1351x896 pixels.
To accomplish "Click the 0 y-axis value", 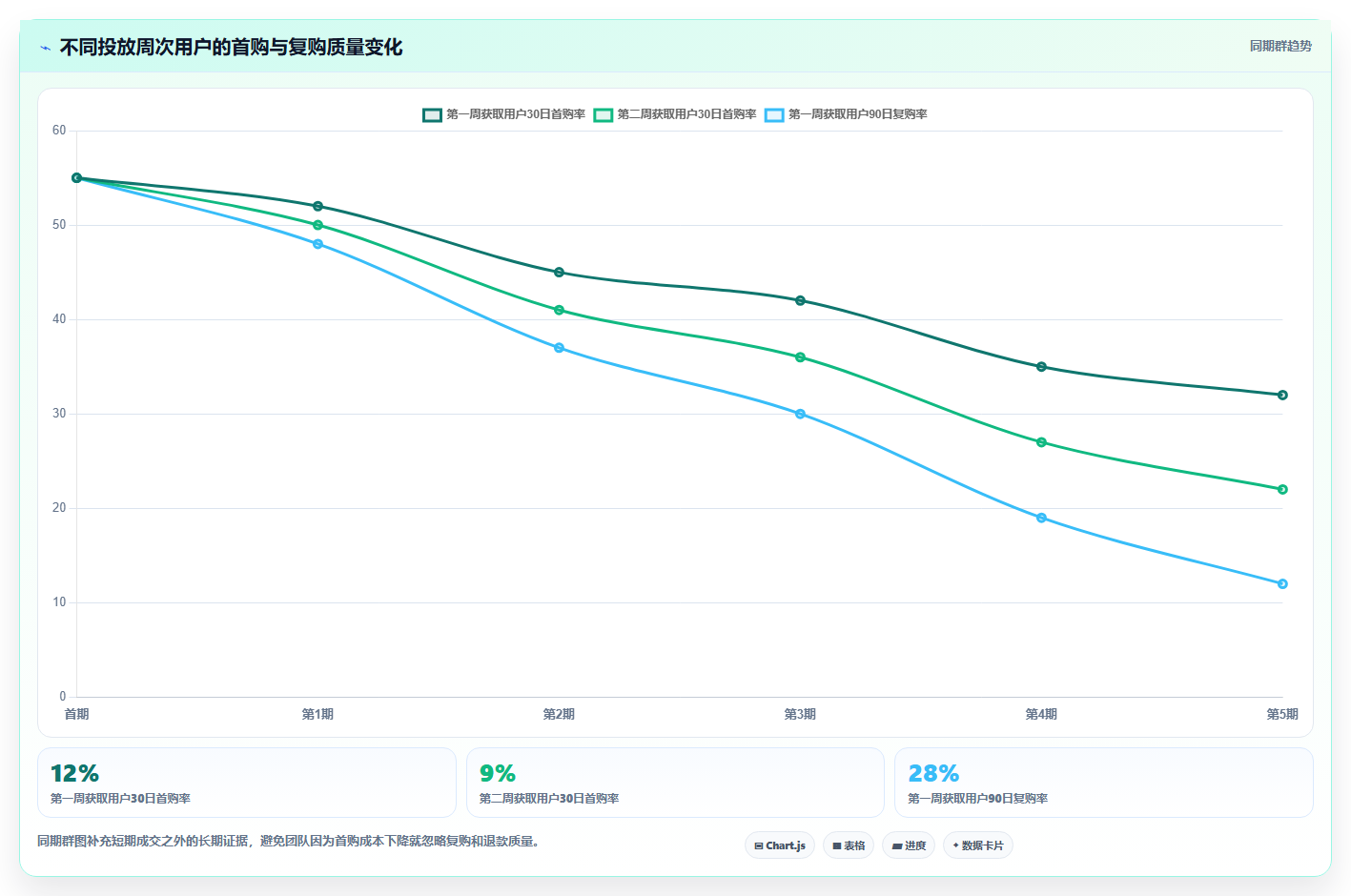I will pyautogui.click(x=63, y=697).
